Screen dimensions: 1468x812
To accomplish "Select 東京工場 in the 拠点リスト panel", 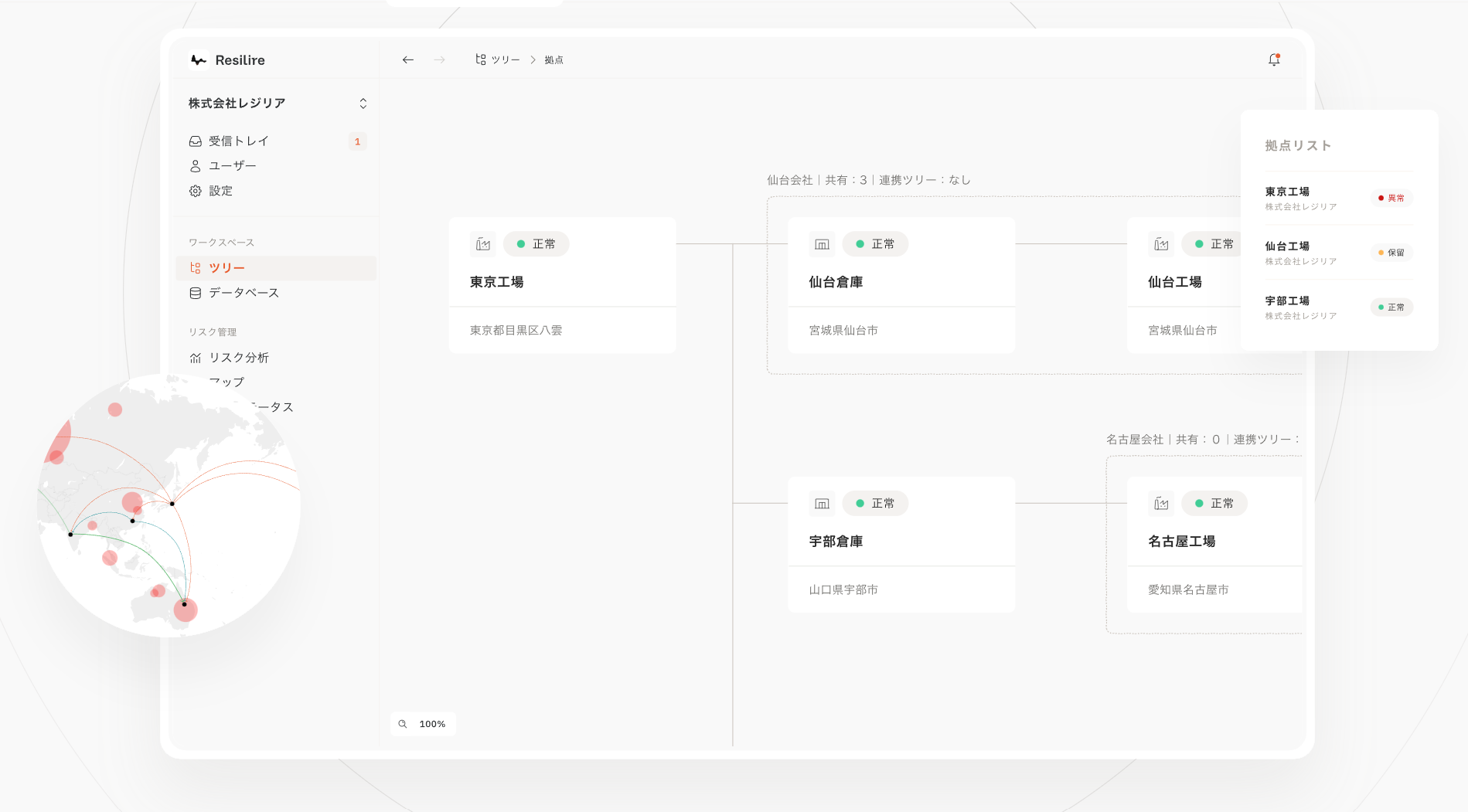I will tap(1287, 192).
